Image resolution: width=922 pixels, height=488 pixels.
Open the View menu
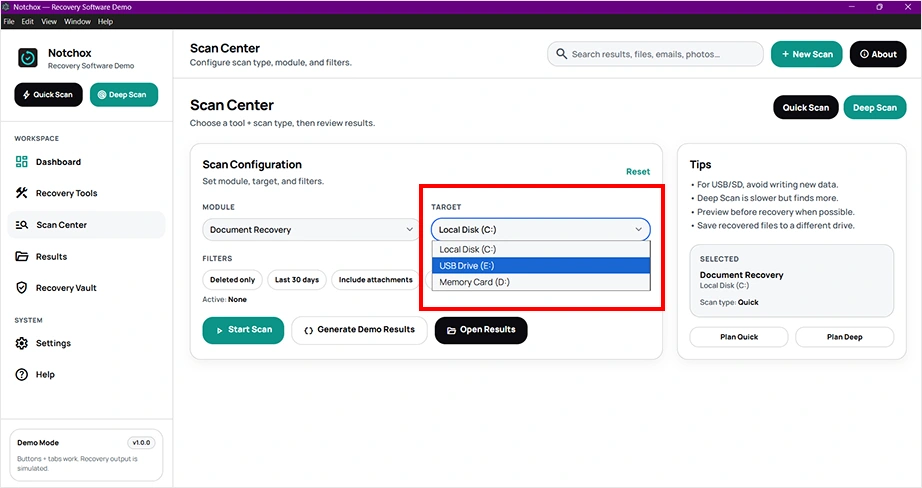pyautogui.click(x=49, y=22)
